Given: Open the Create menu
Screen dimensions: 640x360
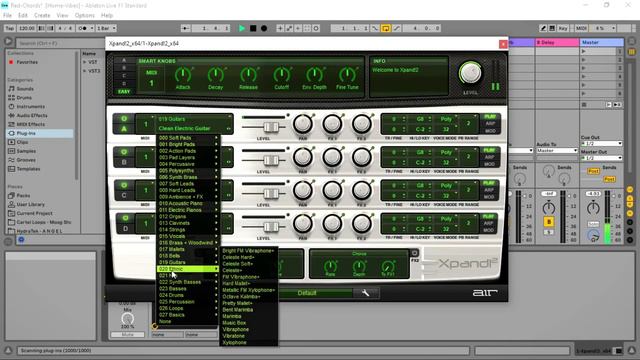Looking at the screenshot, I should tap(42, 16).
